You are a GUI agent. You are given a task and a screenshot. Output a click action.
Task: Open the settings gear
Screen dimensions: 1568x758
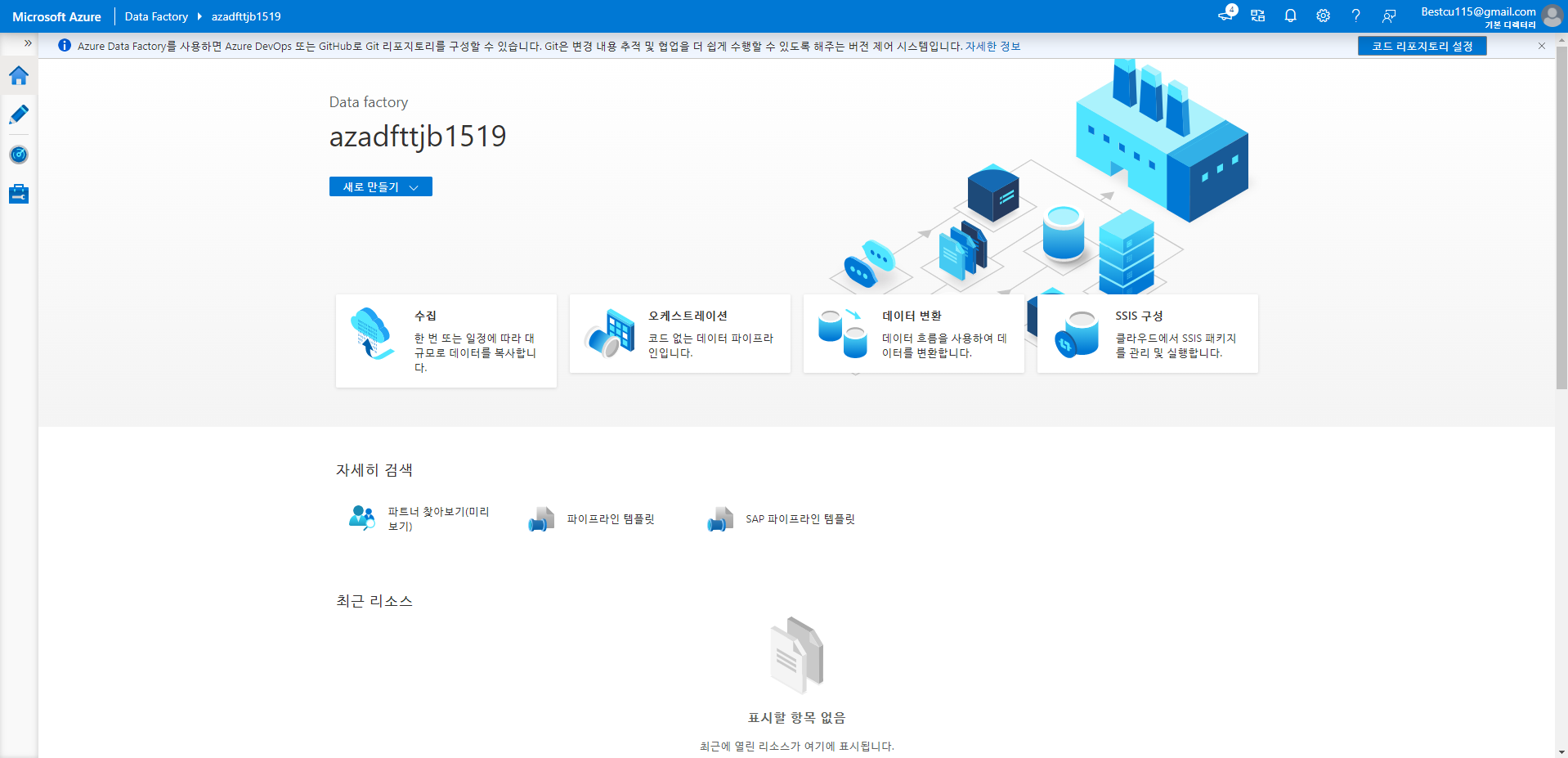coord(1324,16)
